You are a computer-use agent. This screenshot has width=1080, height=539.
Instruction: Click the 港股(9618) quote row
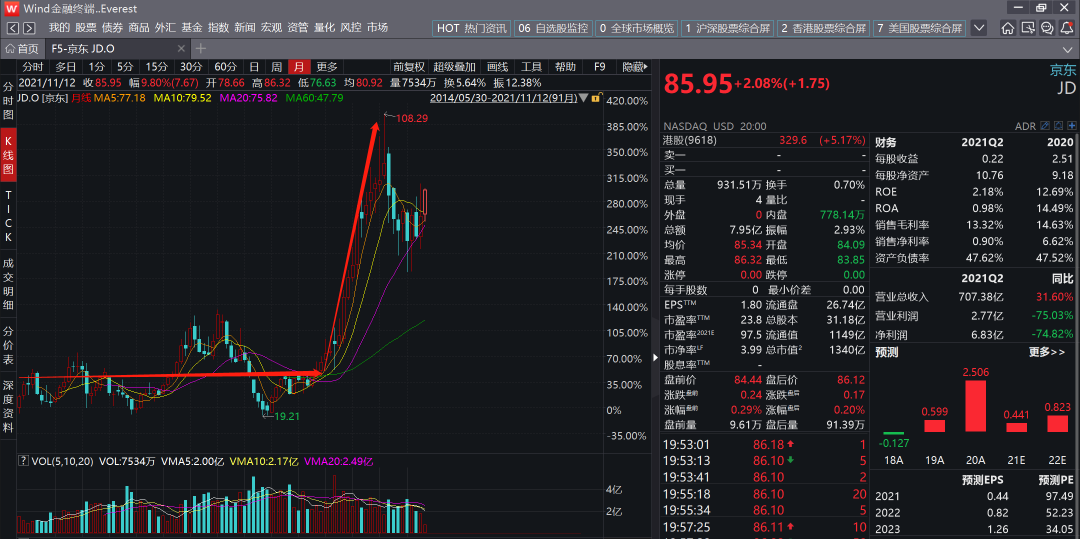click(x=765, y=140)
